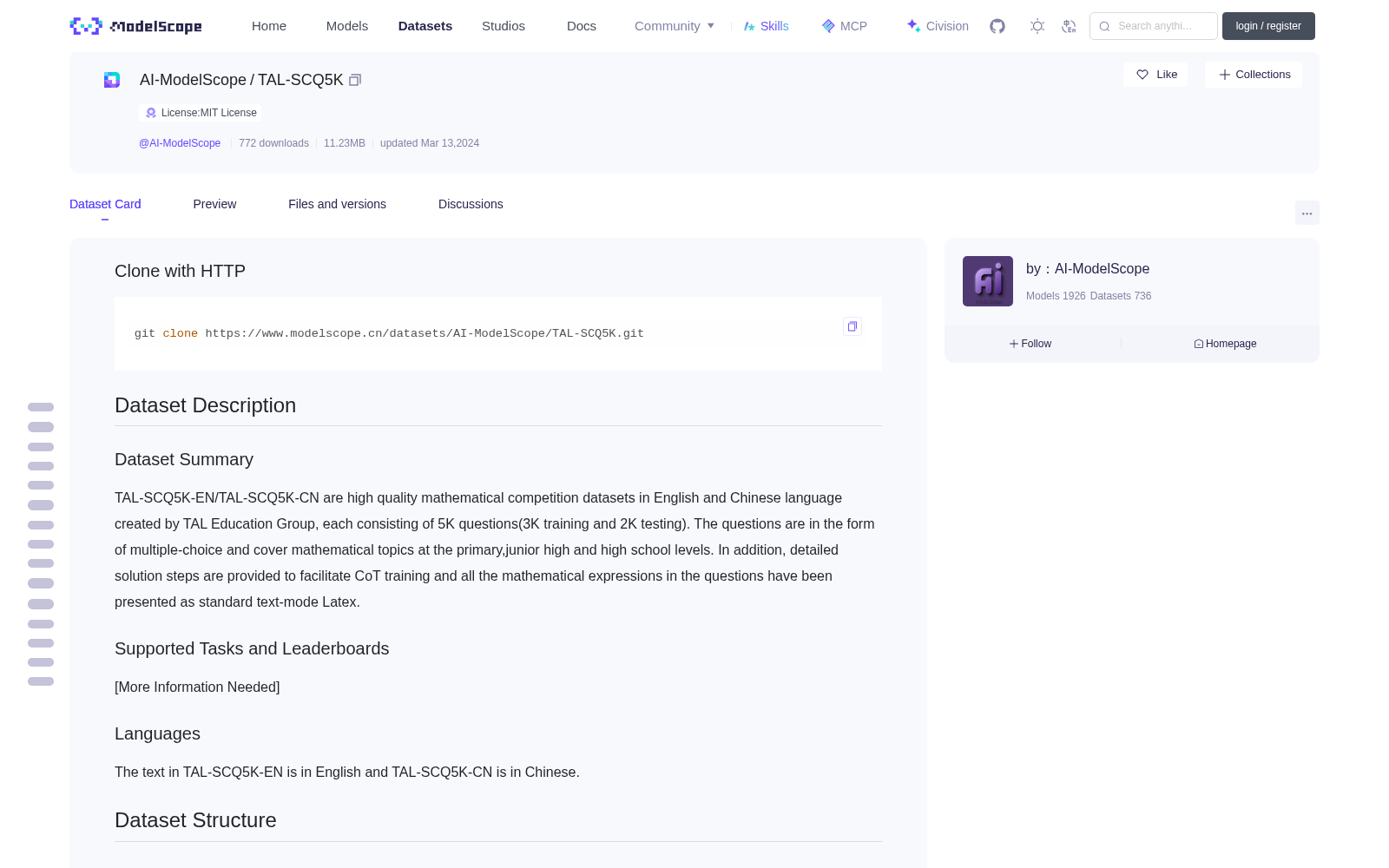
Task: Select the Dataset Card tab
Action: click(105, 204)
